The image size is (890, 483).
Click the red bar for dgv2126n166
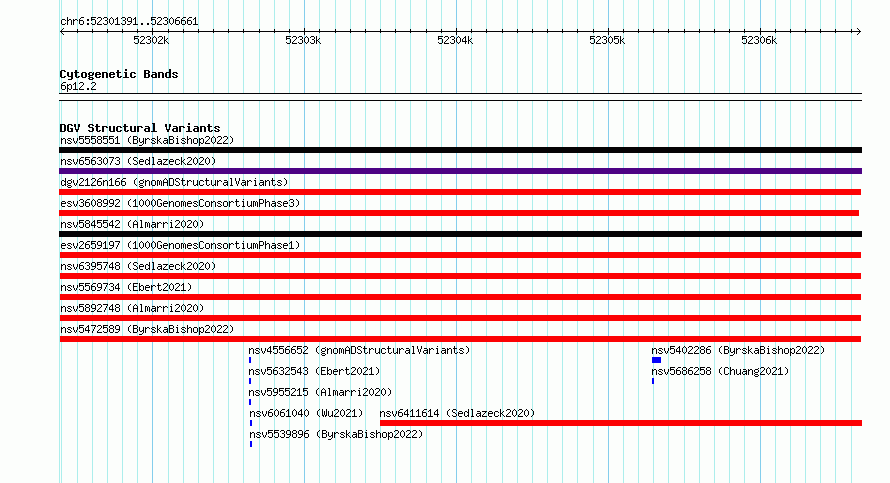pos(460,192)
